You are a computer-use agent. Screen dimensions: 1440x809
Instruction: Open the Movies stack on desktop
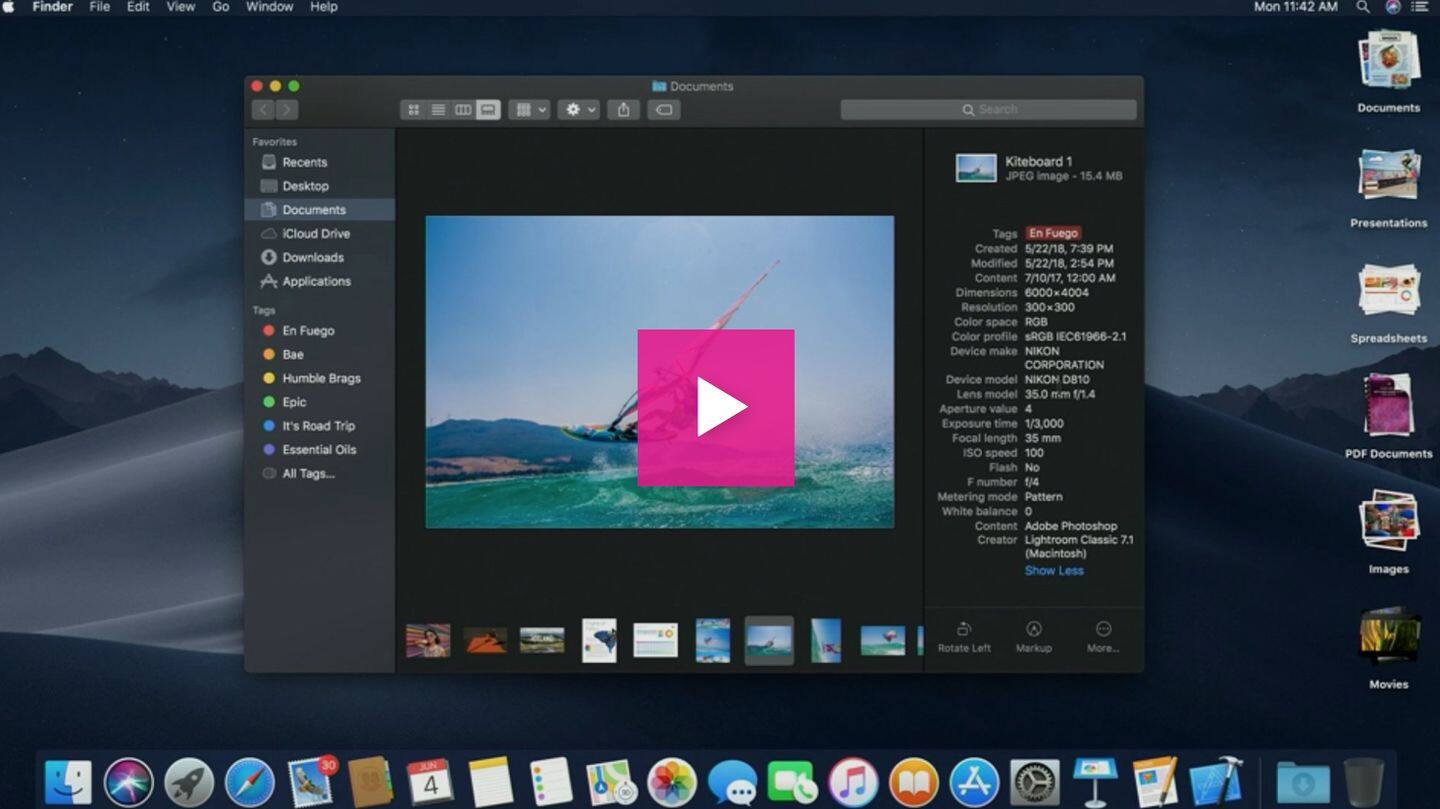(1388, 648)
